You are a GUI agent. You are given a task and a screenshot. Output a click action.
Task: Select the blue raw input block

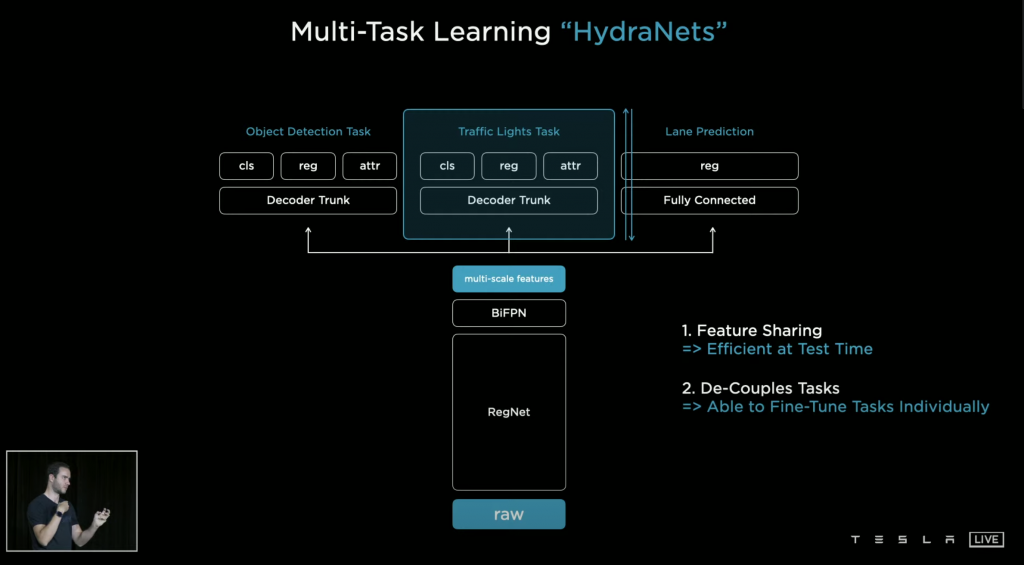pyautogui.click(x=509, y=514)
